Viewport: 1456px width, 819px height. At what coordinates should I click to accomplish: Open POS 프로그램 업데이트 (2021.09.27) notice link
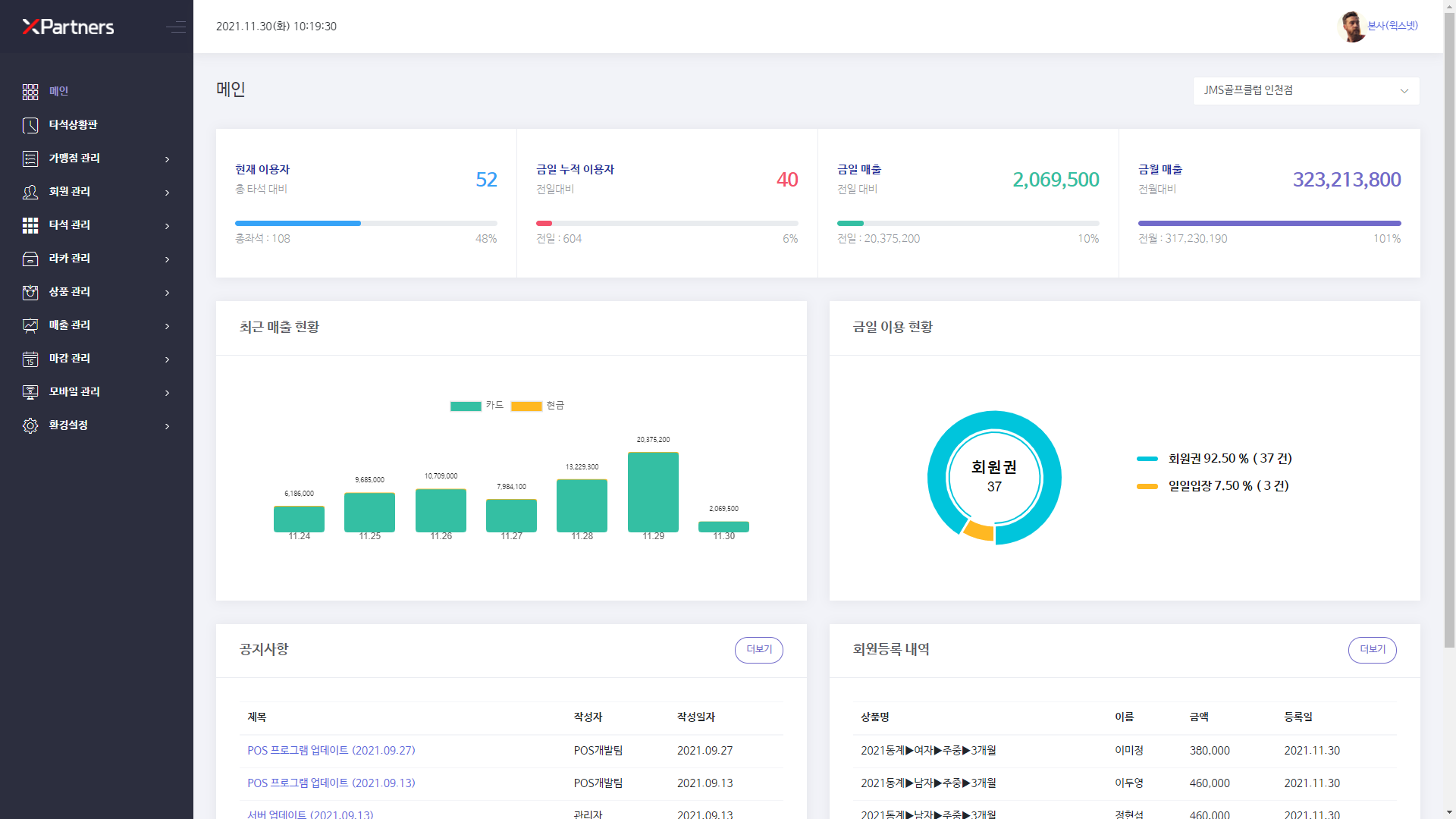[x=331, y=751]
